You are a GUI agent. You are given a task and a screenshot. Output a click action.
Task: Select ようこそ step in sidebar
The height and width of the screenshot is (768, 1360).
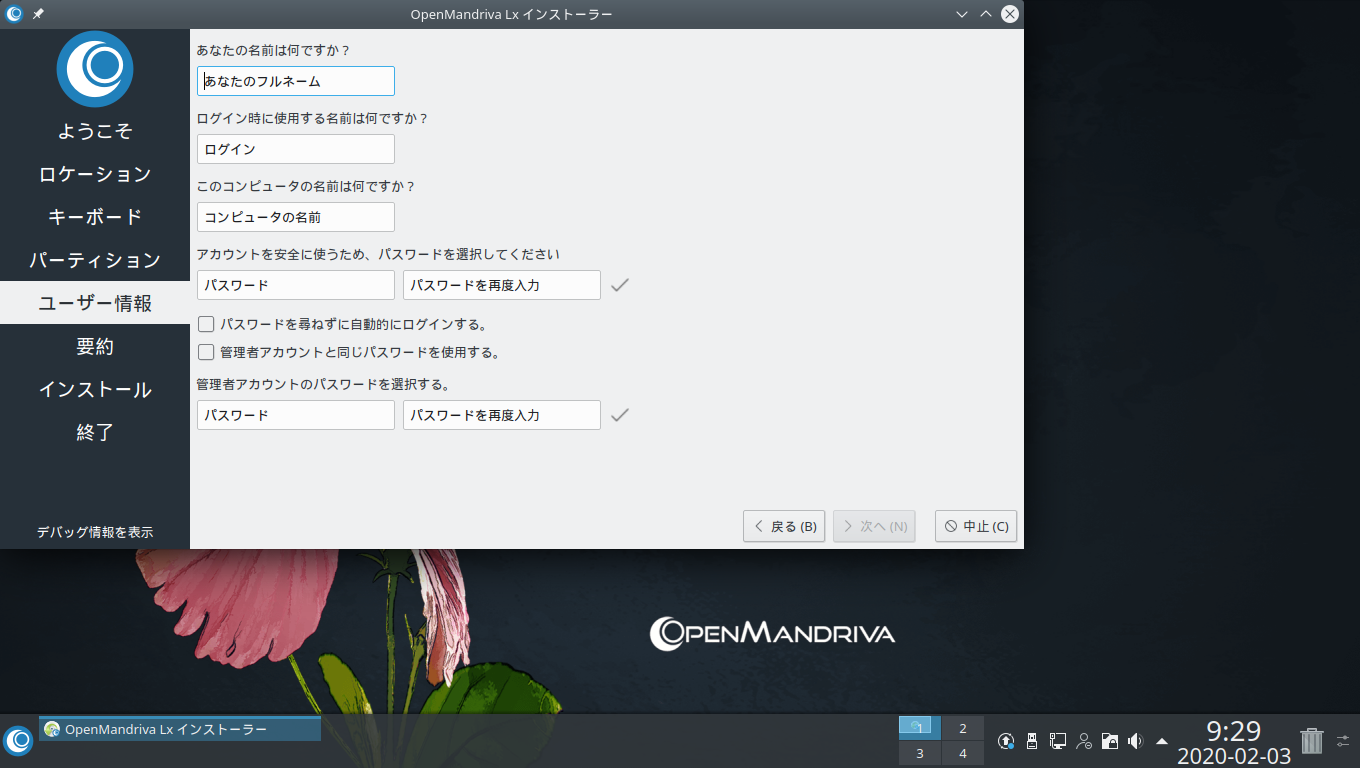(95, 131)
